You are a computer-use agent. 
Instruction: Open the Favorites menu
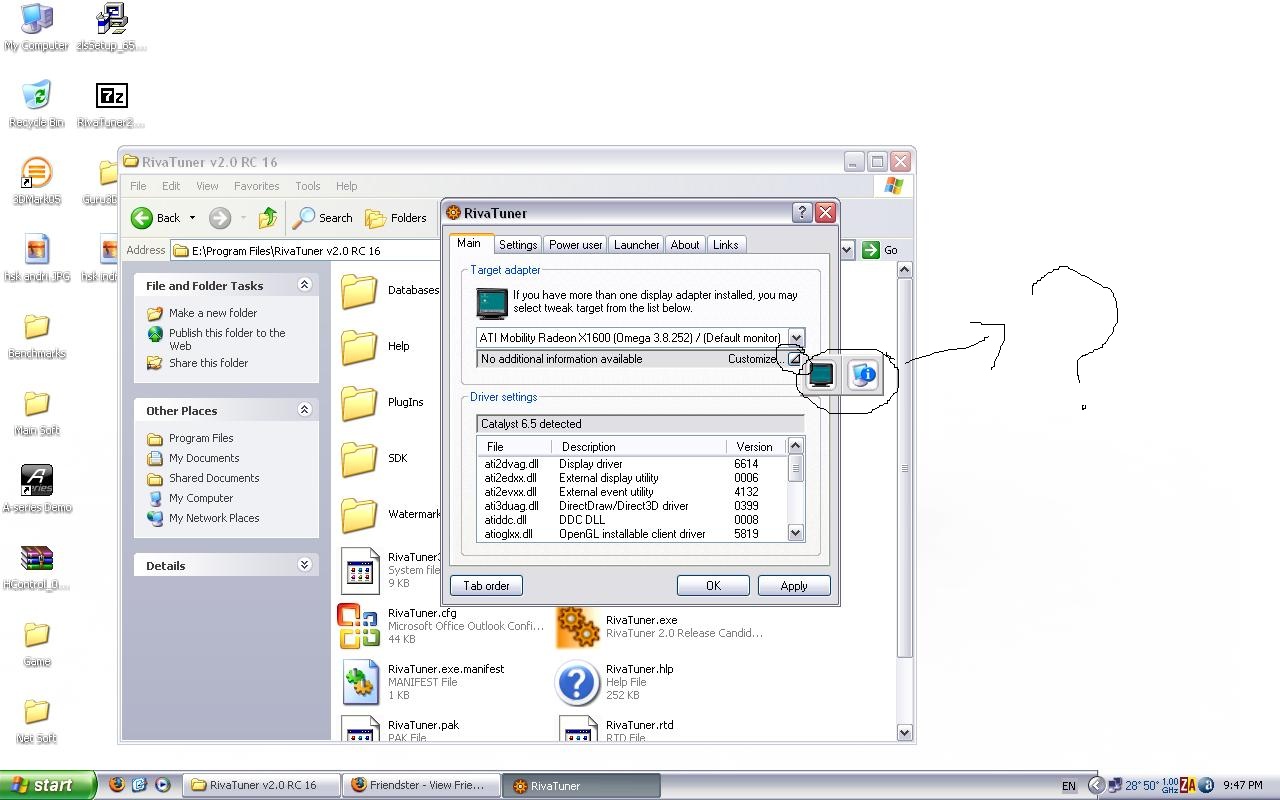[x=257, y=186]
